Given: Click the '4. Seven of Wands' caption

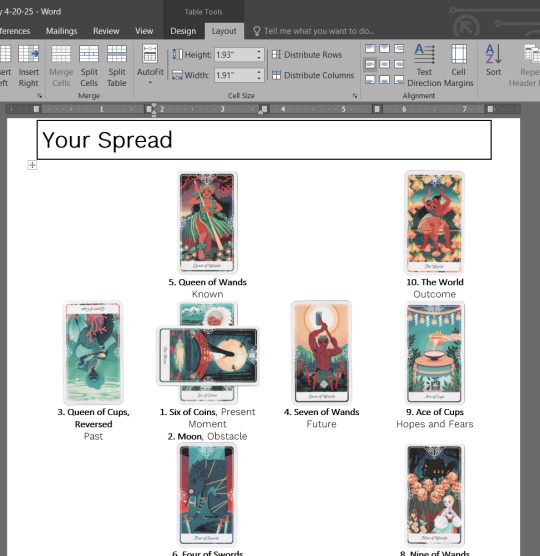Looking at the screenshot, I should 321,412.
